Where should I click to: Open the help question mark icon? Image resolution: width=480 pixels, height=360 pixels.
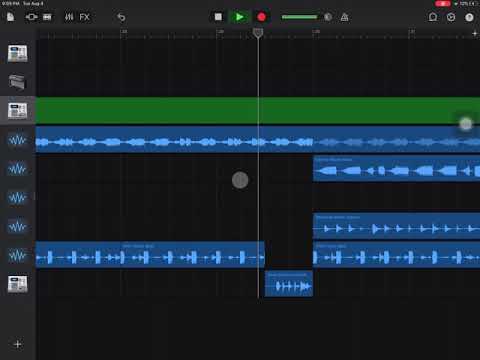pos(469,17)
